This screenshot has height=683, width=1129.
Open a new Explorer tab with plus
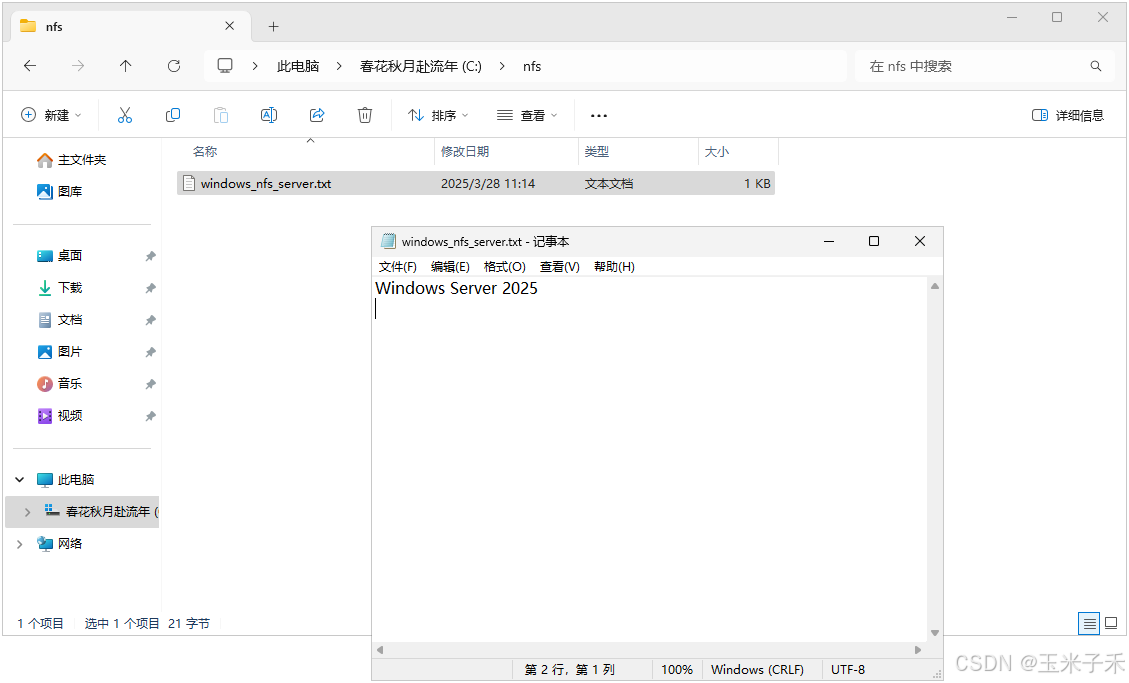pos(274,27)
